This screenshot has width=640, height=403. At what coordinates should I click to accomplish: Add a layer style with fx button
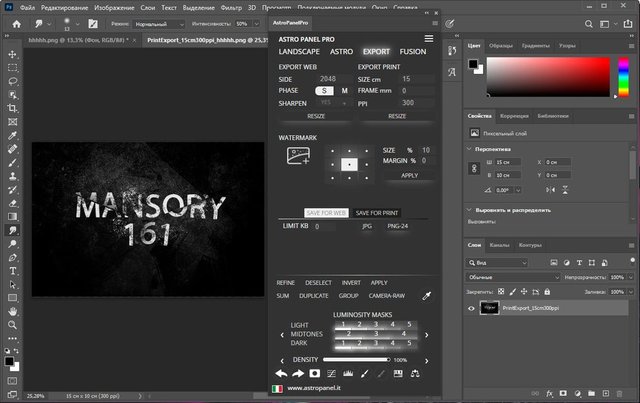[549, 393]
